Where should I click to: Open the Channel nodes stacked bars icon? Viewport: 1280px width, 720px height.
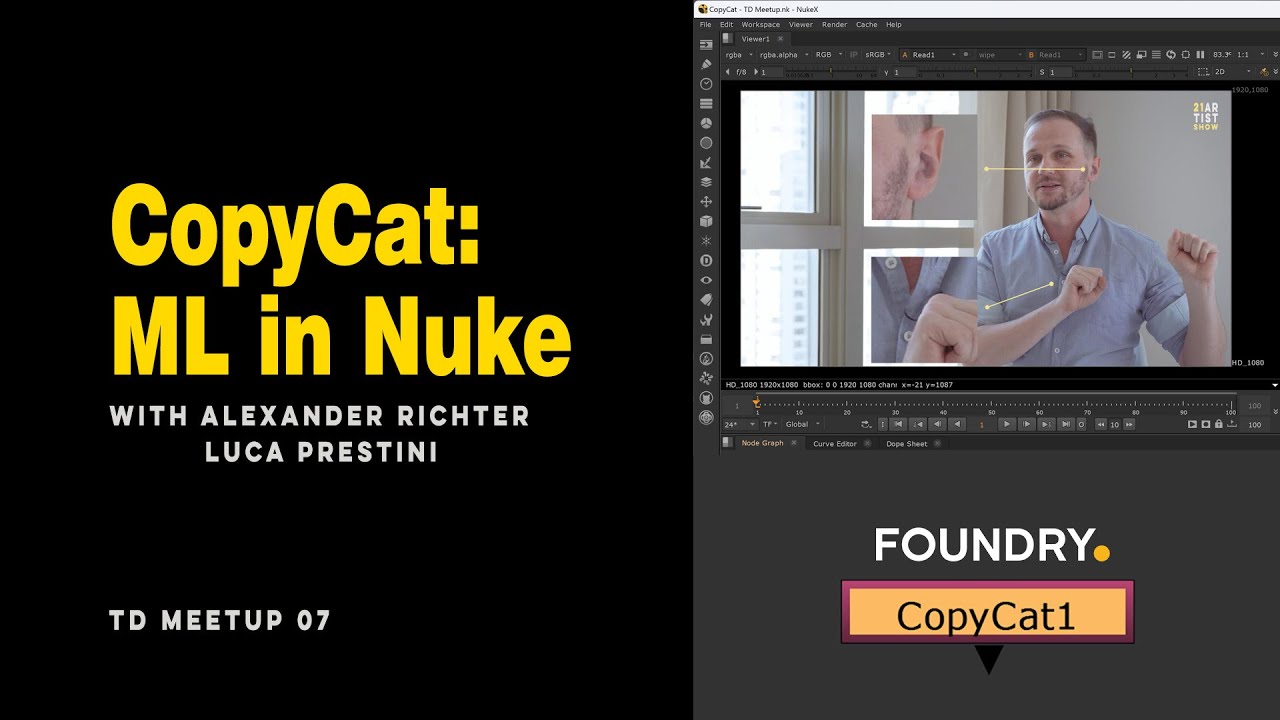(706, 103)
